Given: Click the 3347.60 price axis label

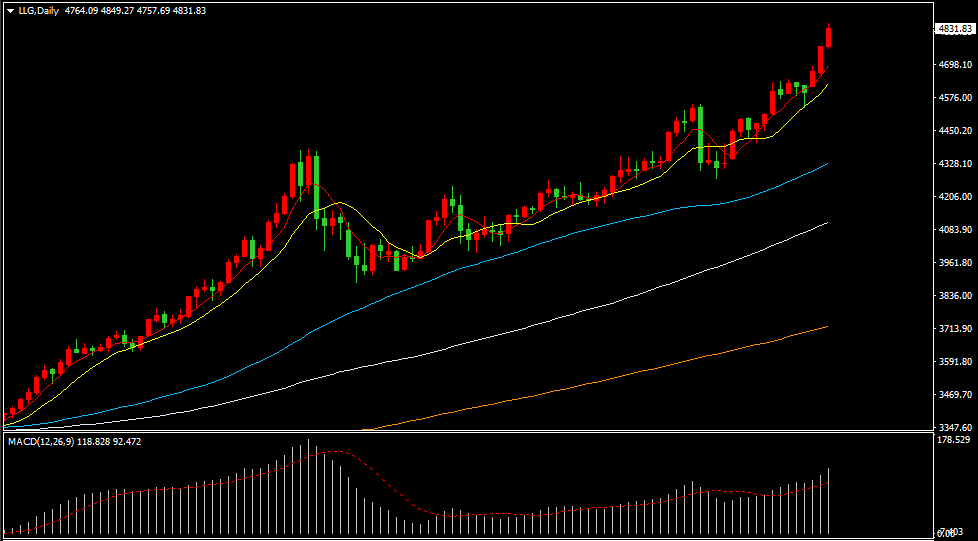Looking at the screenshot, I should coord(954,428).
